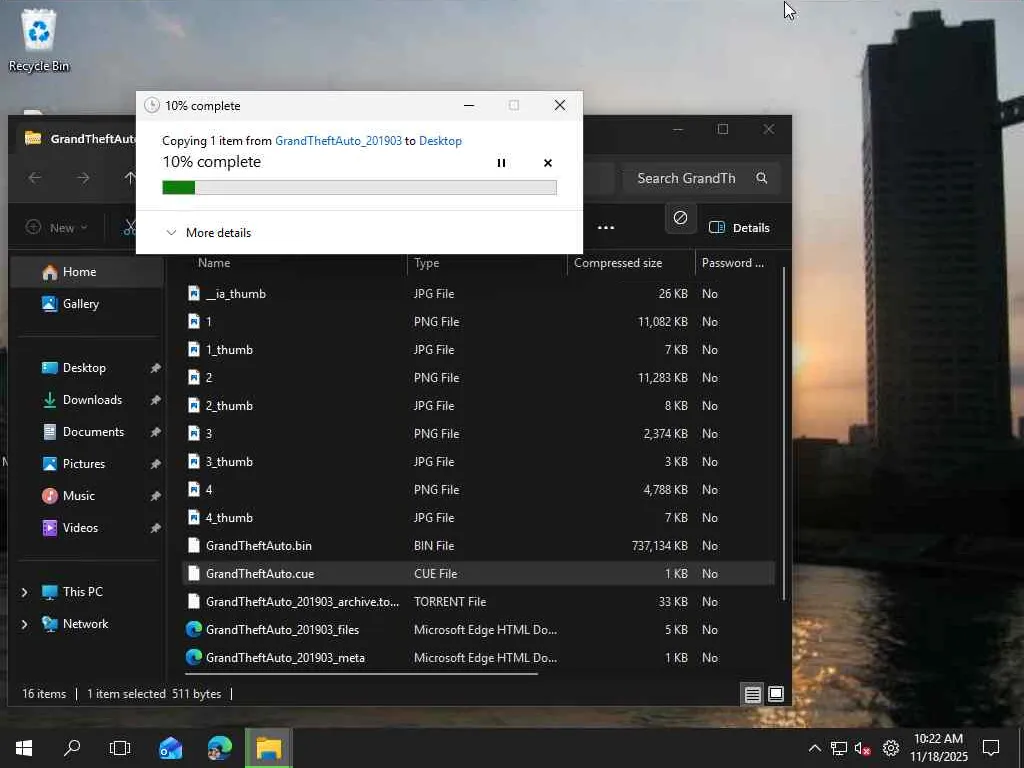Select the 2_thumb file

pos(478,406)
